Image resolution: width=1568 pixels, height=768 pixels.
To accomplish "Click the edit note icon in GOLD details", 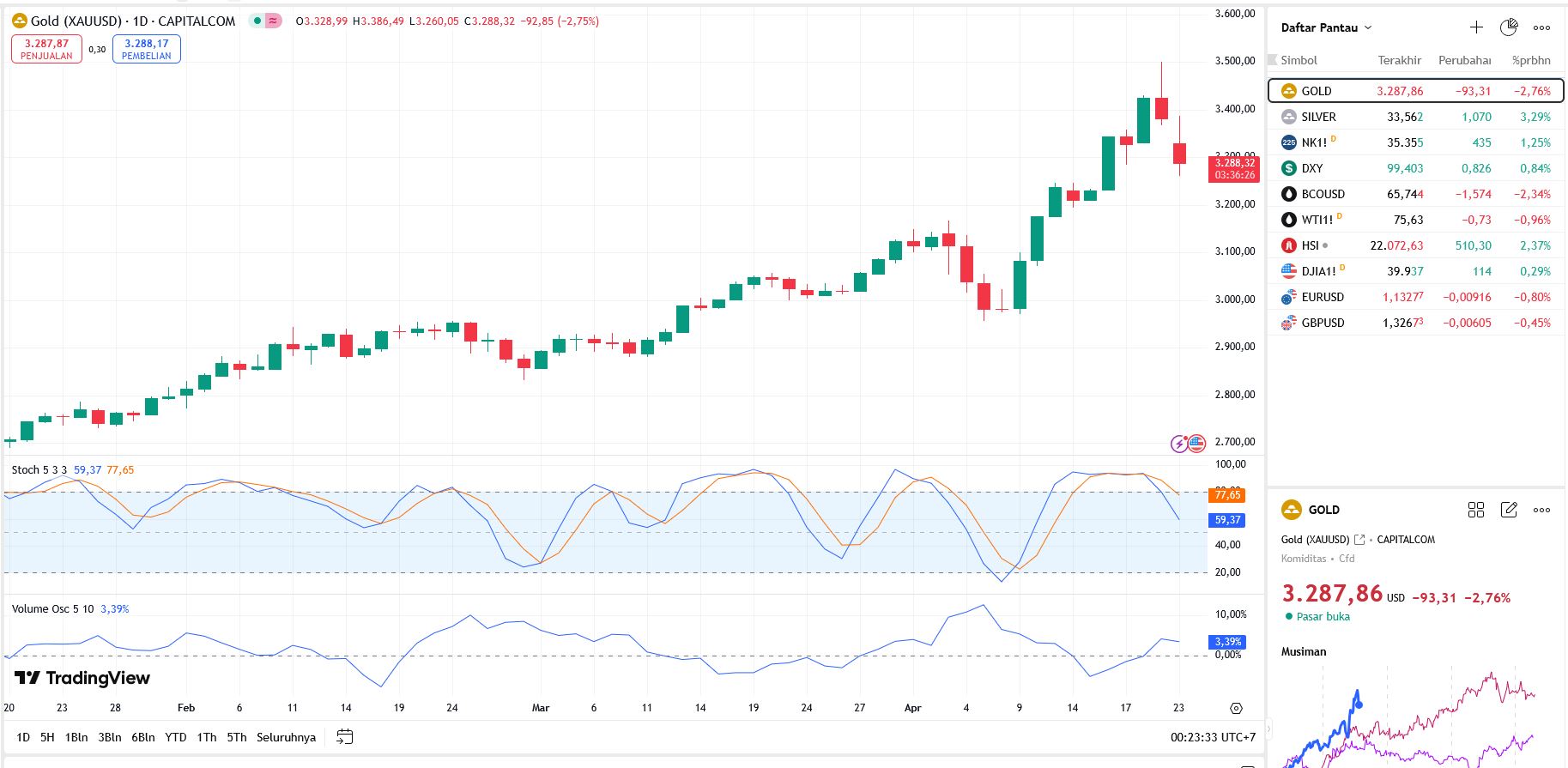I will pos(1509,510).
